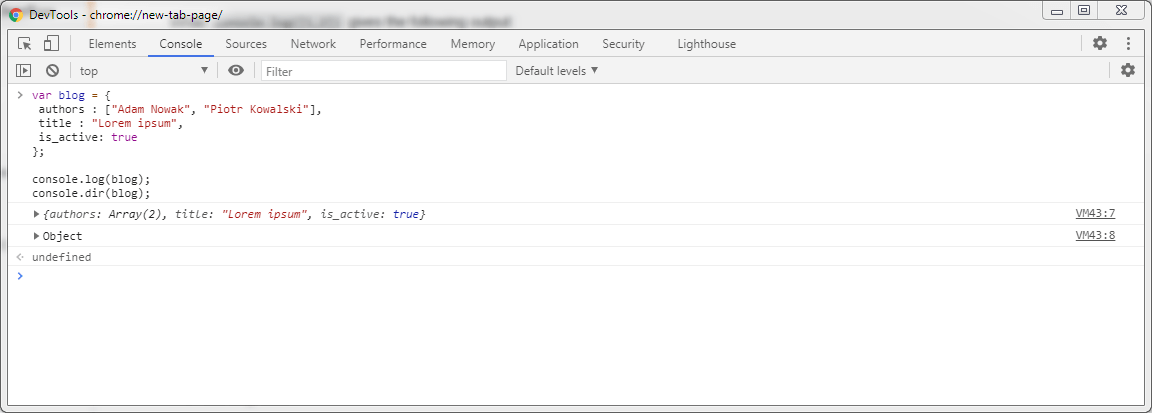
Task: Open the Lighthouse tab
Action: (707, 44)
